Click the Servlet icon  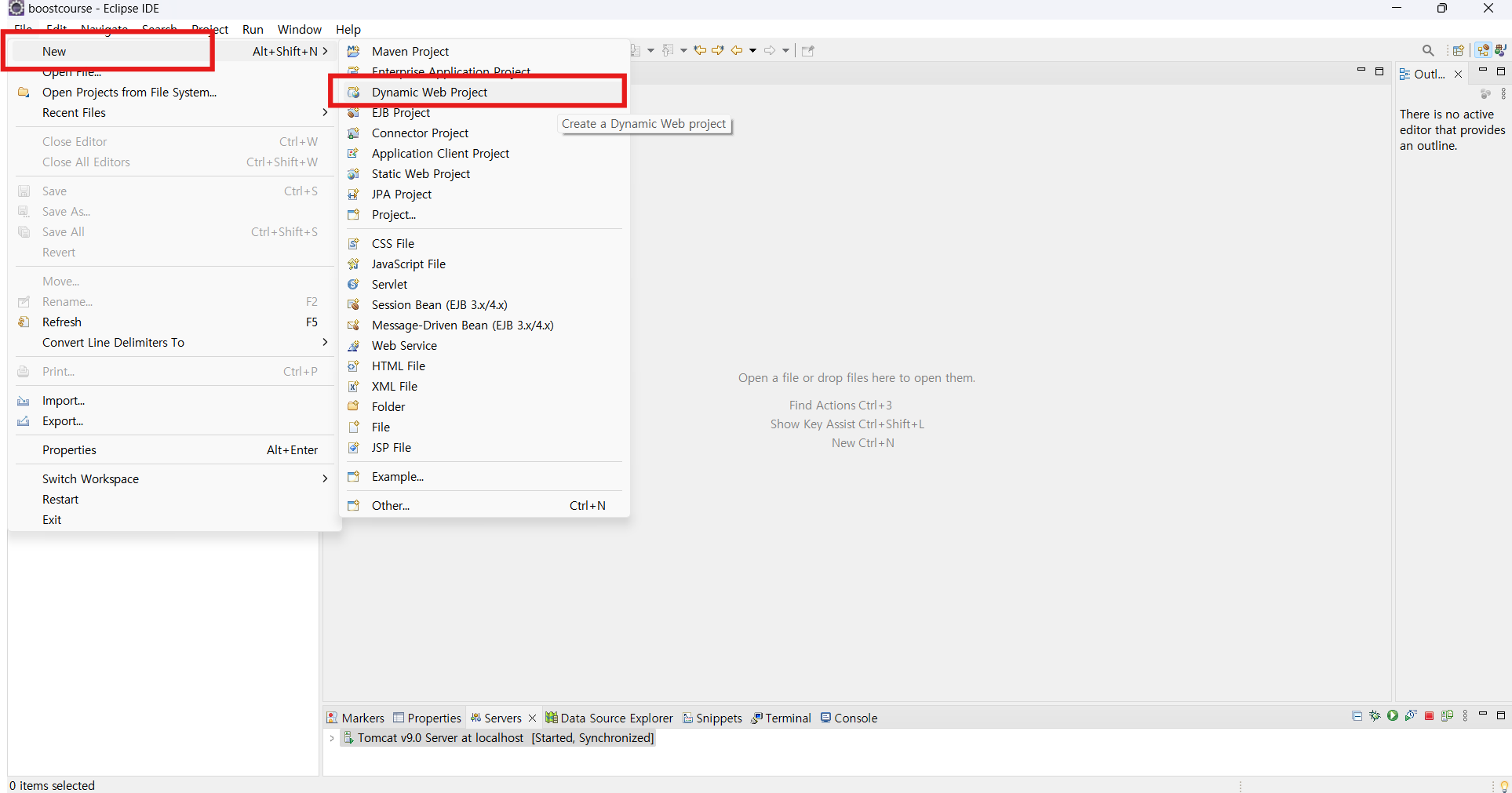pyautogui.click(x=354, y=284)
